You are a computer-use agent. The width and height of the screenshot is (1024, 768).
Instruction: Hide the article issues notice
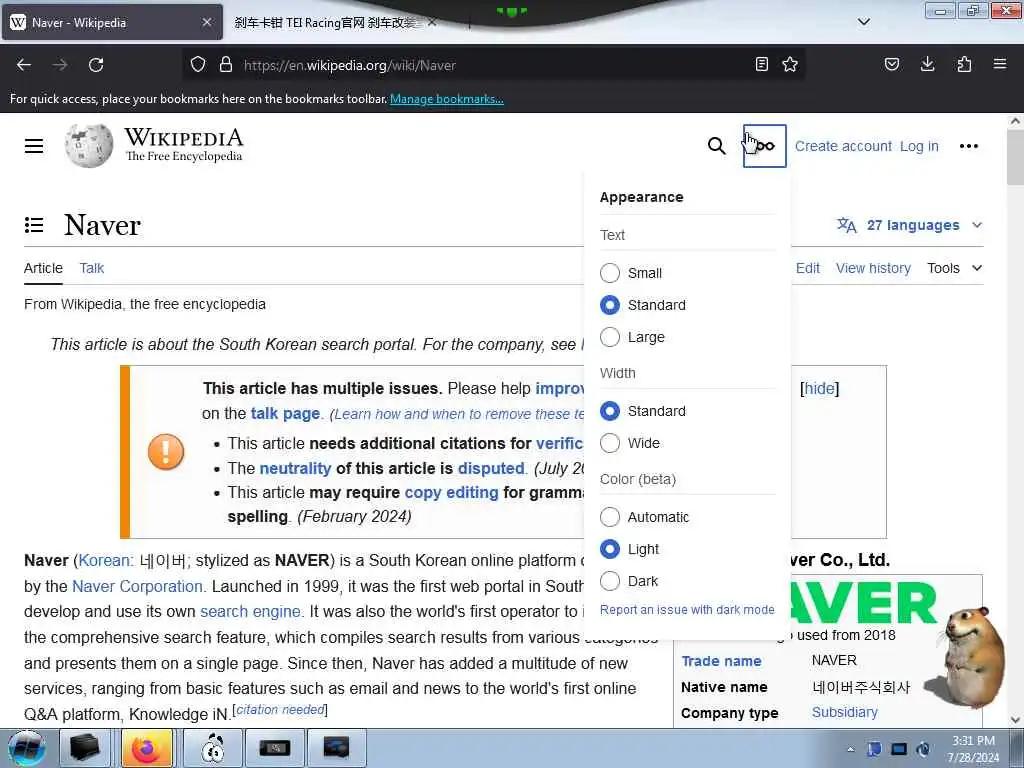[x=820, y=389]
